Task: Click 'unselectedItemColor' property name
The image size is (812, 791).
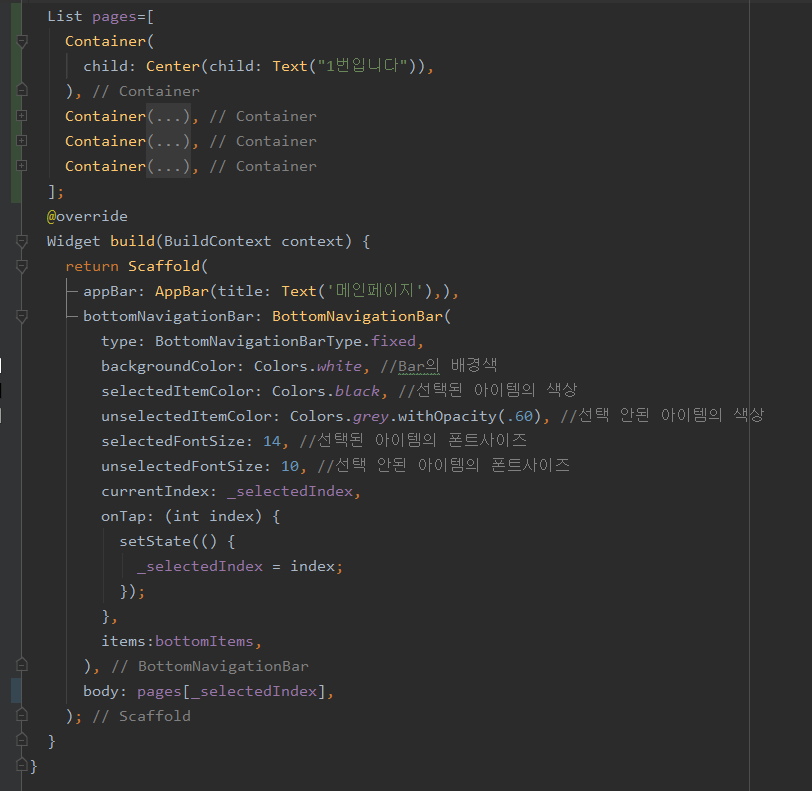Action: click(x=186, y=416)
